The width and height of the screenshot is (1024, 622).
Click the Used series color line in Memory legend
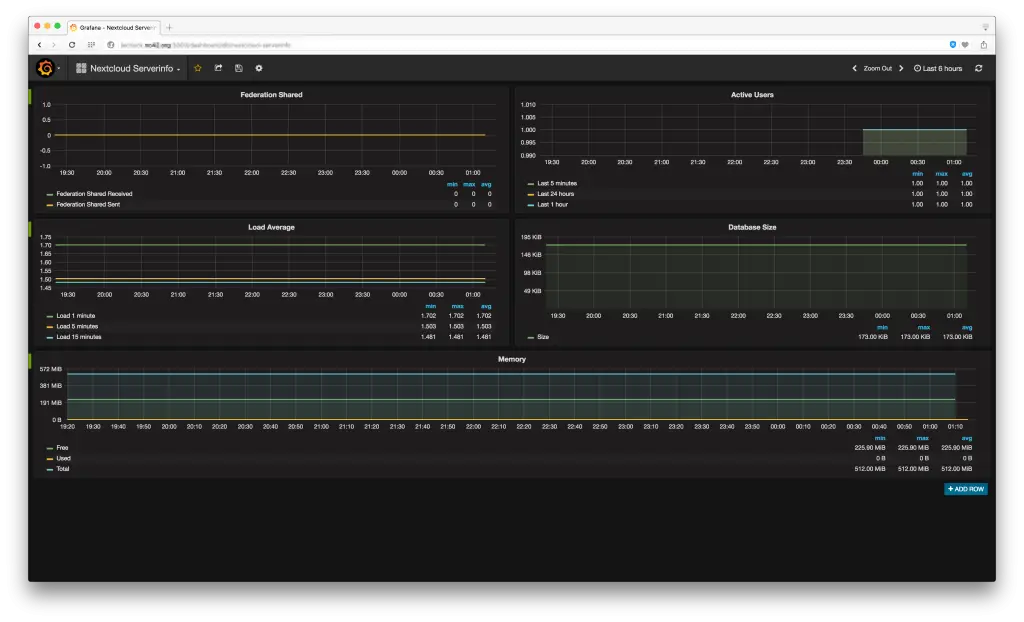pyautogui.click(x=50, y=458)
